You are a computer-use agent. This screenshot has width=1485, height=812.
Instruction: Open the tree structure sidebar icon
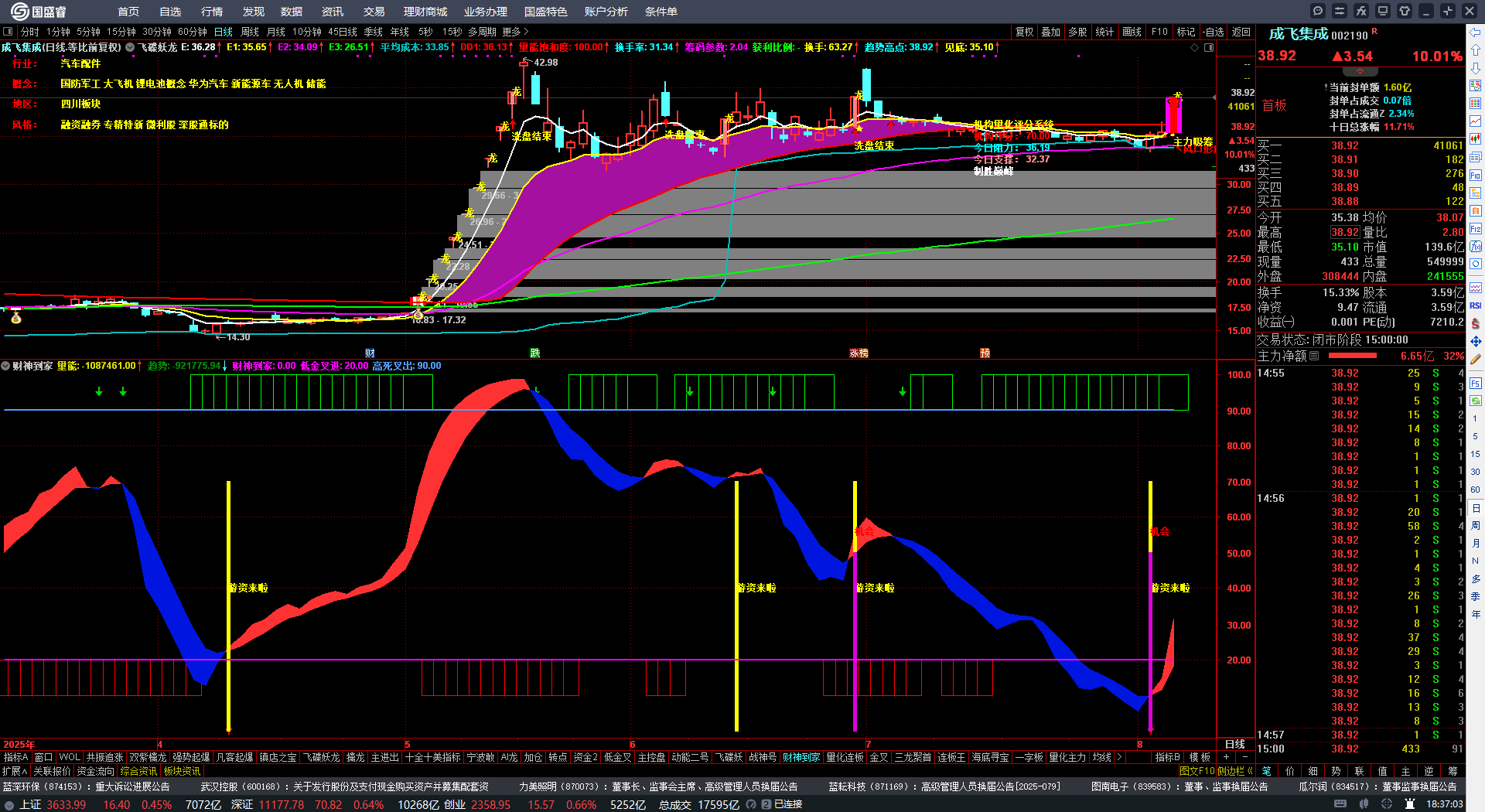[1476, 193]
